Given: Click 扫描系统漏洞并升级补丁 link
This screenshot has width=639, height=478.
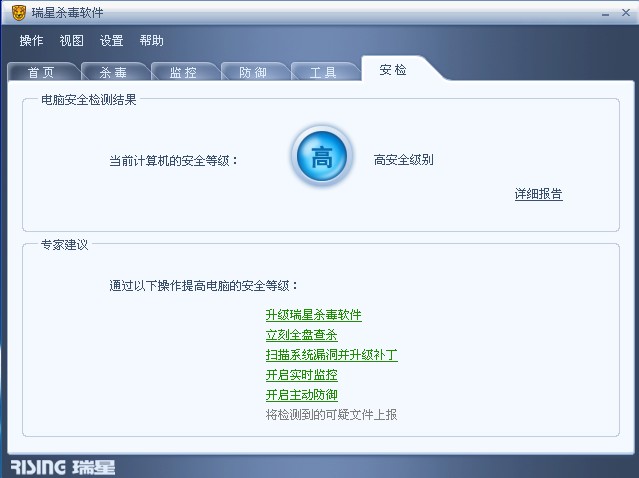Looking at the screenshot, I should (331, 355).
